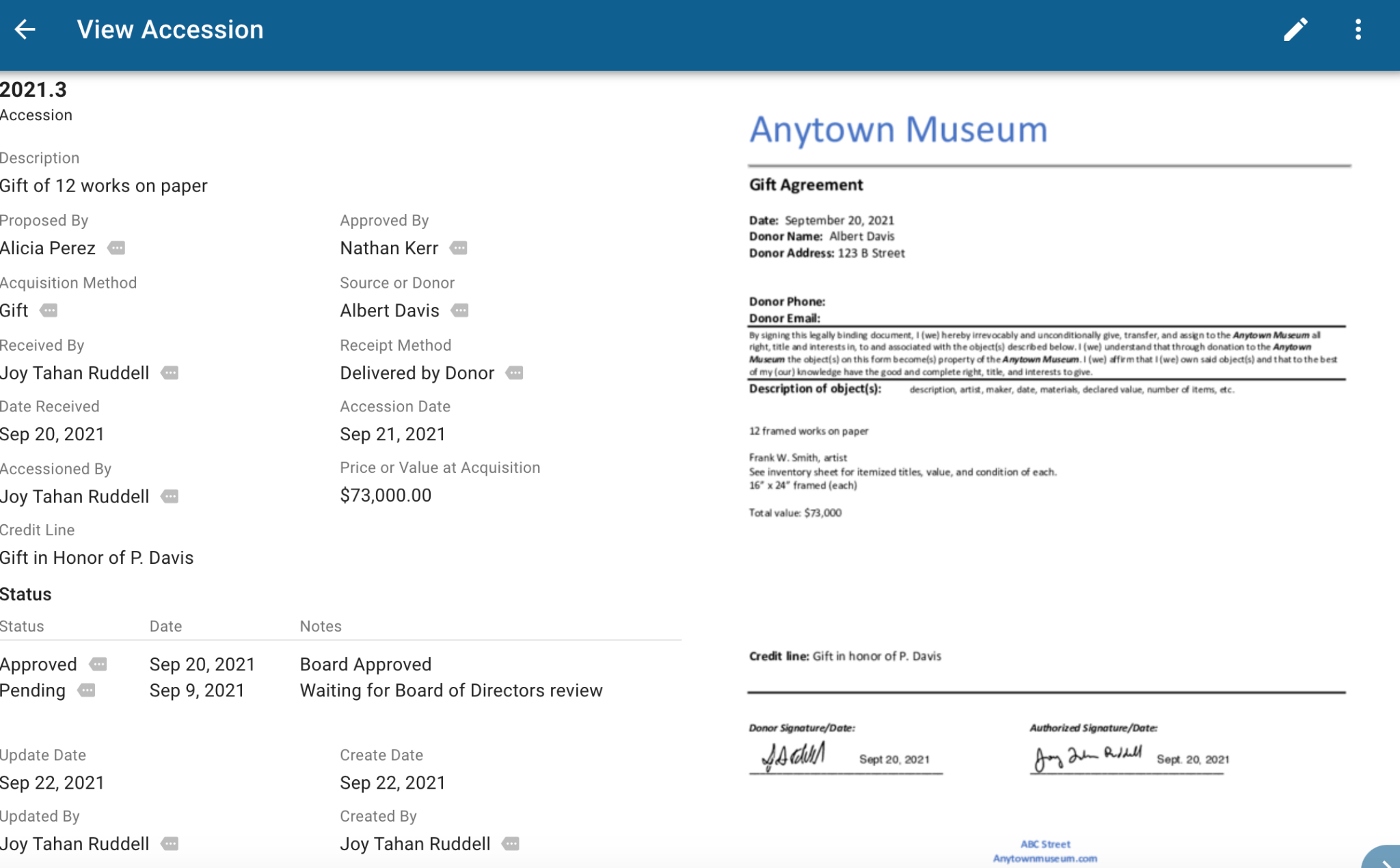Select the Pending status row
The height and width of the screenshot is (868, 1400).
pyautogui.click(x=33, y=691)
